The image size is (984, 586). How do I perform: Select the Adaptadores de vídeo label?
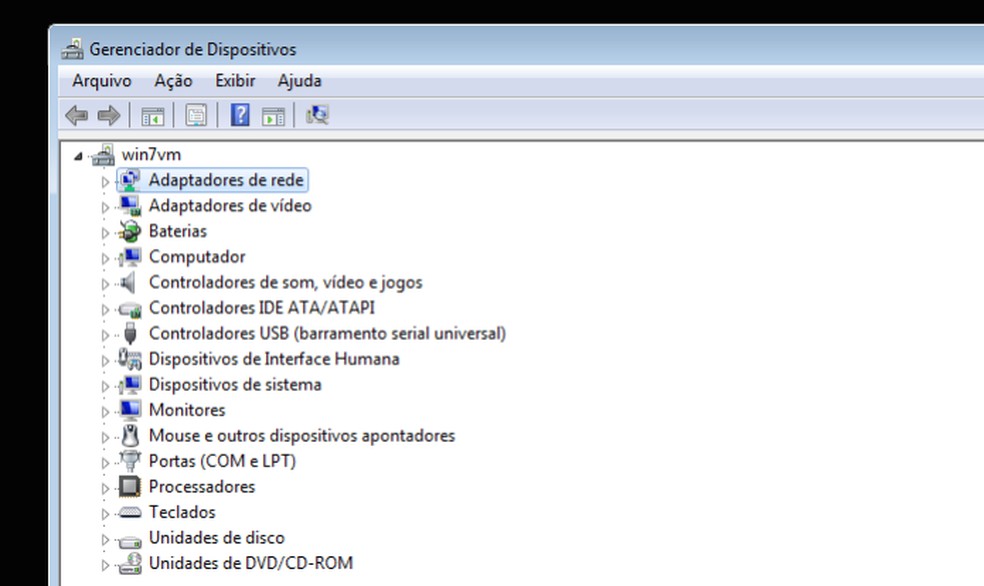tap(230, 206)
